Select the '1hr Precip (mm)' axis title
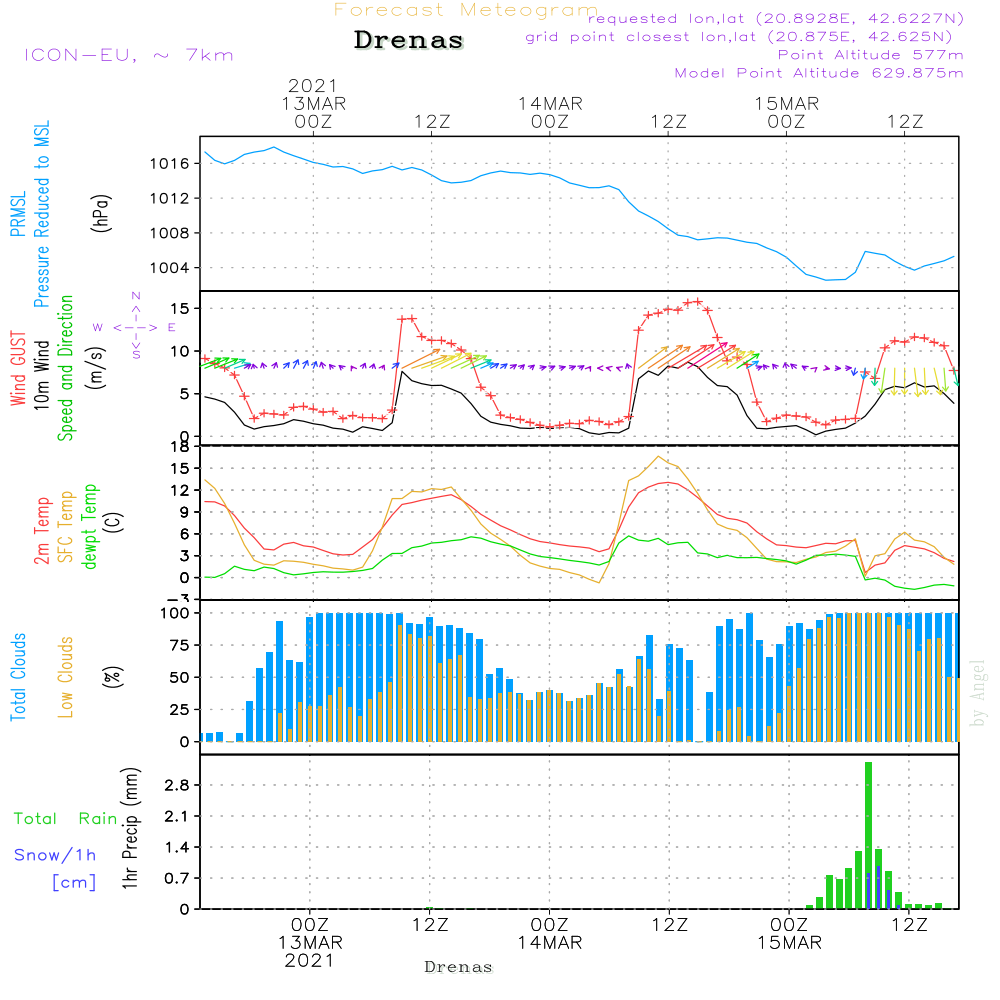 click(130, 828)
